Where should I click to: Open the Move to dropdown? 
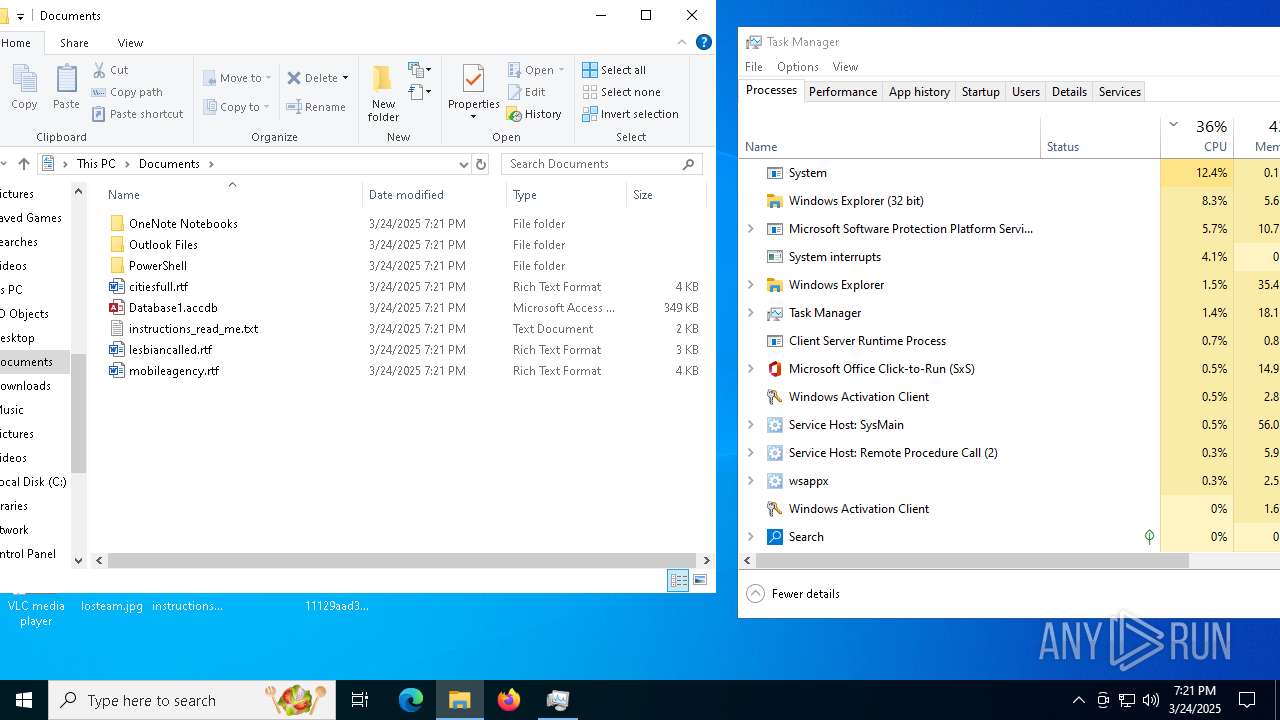pos(237,78)
